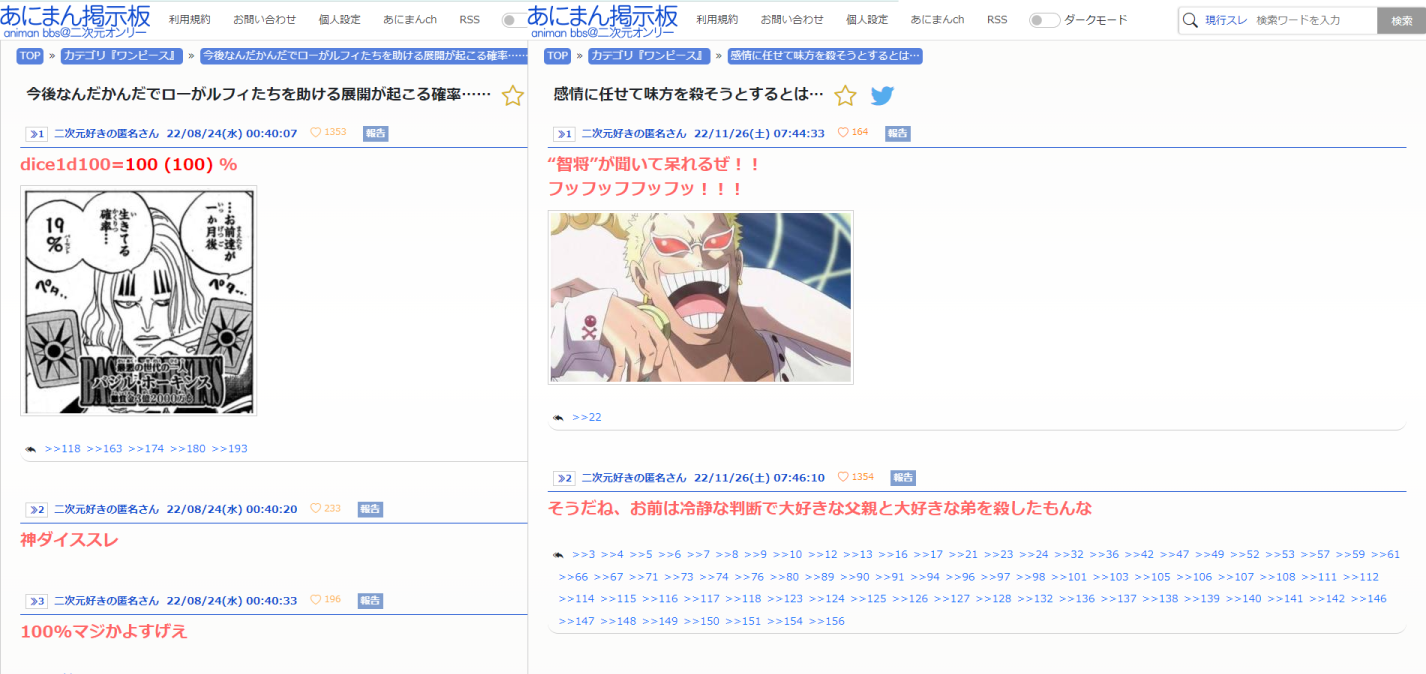Click the reply arrow icon beside >>3
The width and height of the screenshot is (1426, 674).
tap(558, 555)
